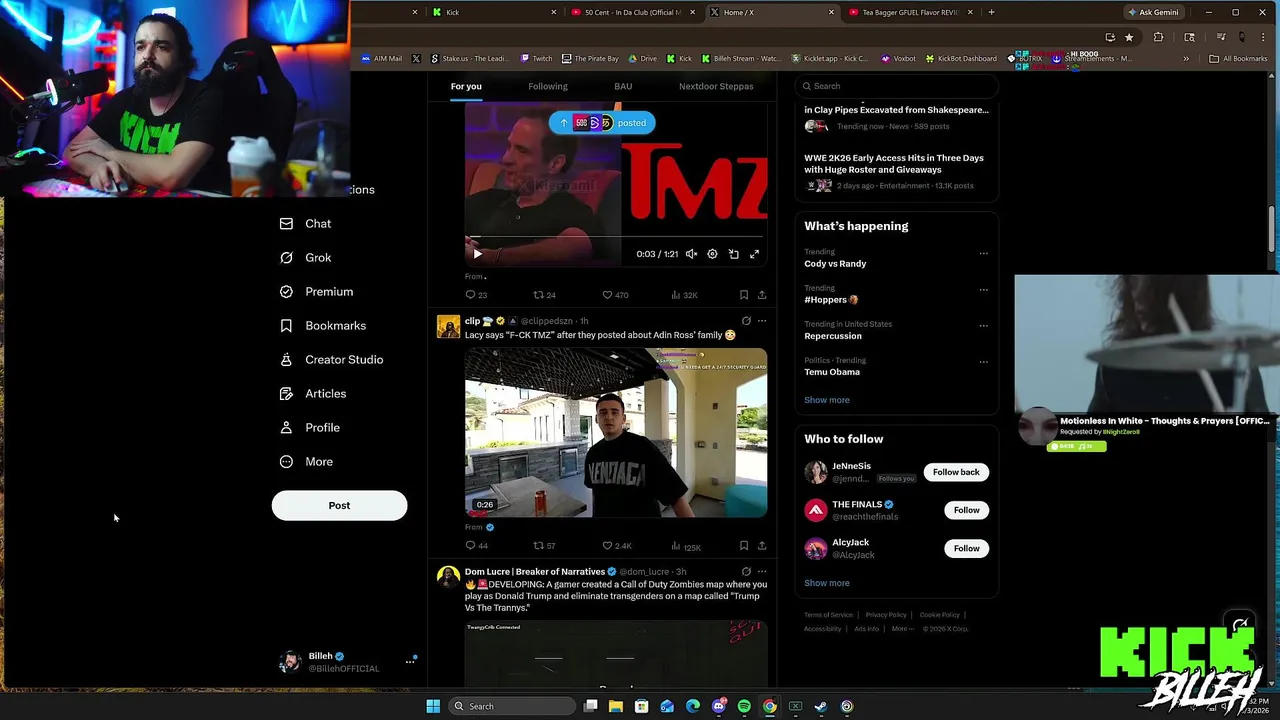Viewport: 1280px width, 720px height.
Task: Switch to the Nextdoor Steppas tab
Action: [x=716, y=86]
